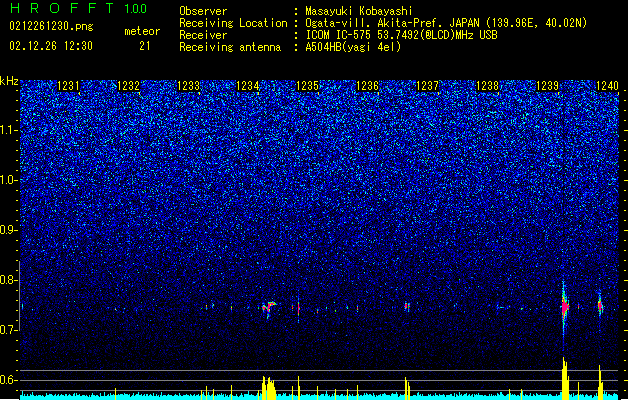Viewport: 629px width, 400px height.
Task: Click the 1236 time marker
Action: (x=367, y=86)
